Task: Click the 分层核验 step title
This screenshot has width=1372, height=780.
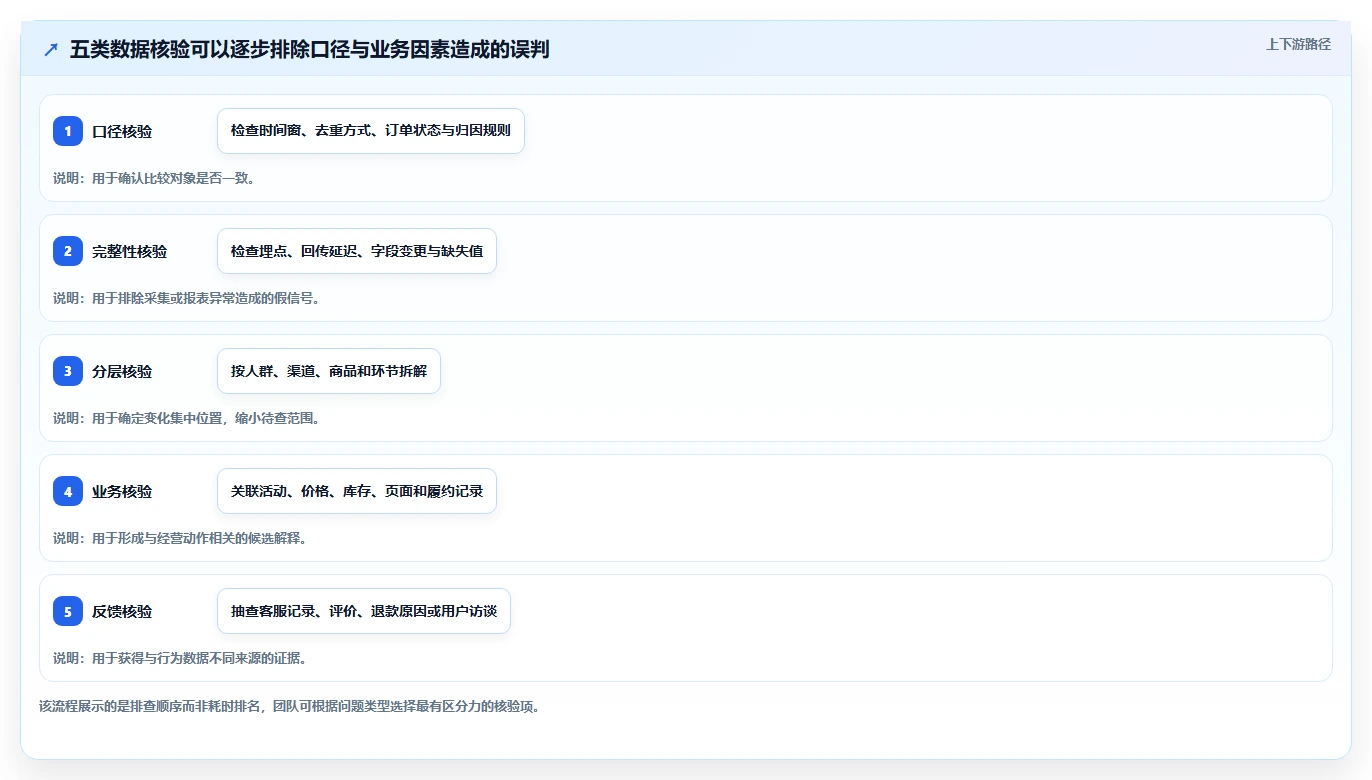Action: (x=122, y=371)
